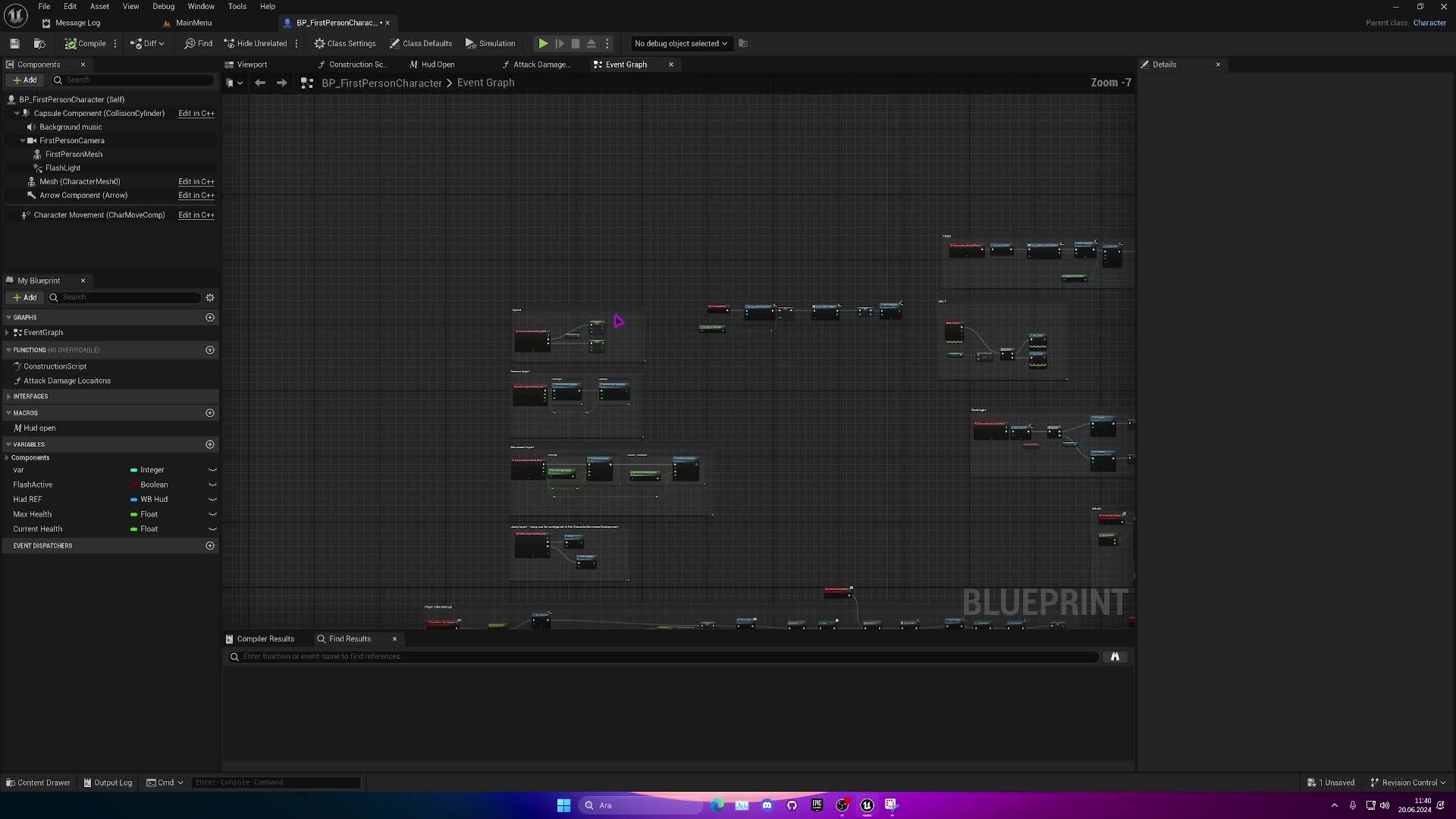
Task: Add a new variable with plus icon
Action: click(210, 444)
